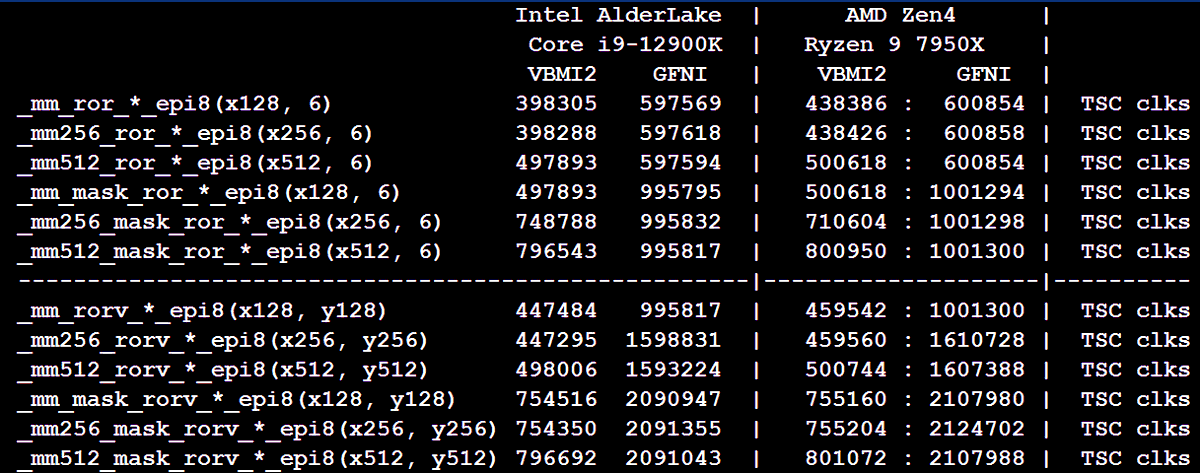Image resolution: width=1200 pixels, height=473 pixels.
Task: Click the value 995832
Action: tap(680, 221)
